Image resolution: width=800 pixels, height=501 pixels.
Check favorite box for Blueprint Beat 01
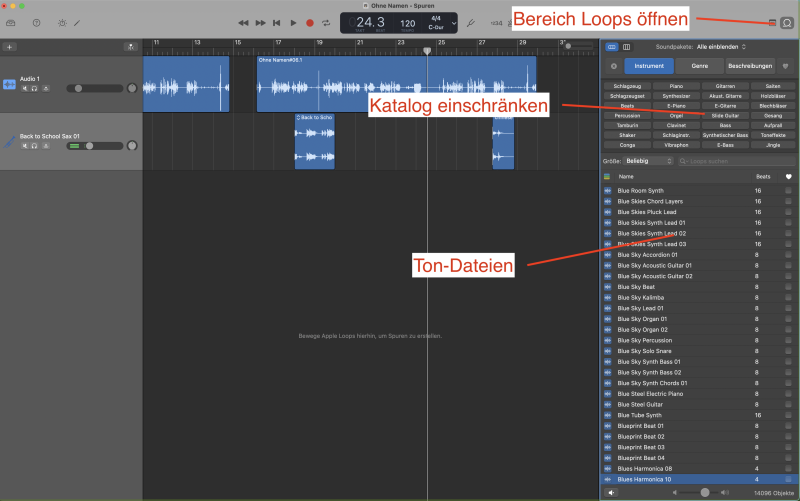[x=788, y=425]
